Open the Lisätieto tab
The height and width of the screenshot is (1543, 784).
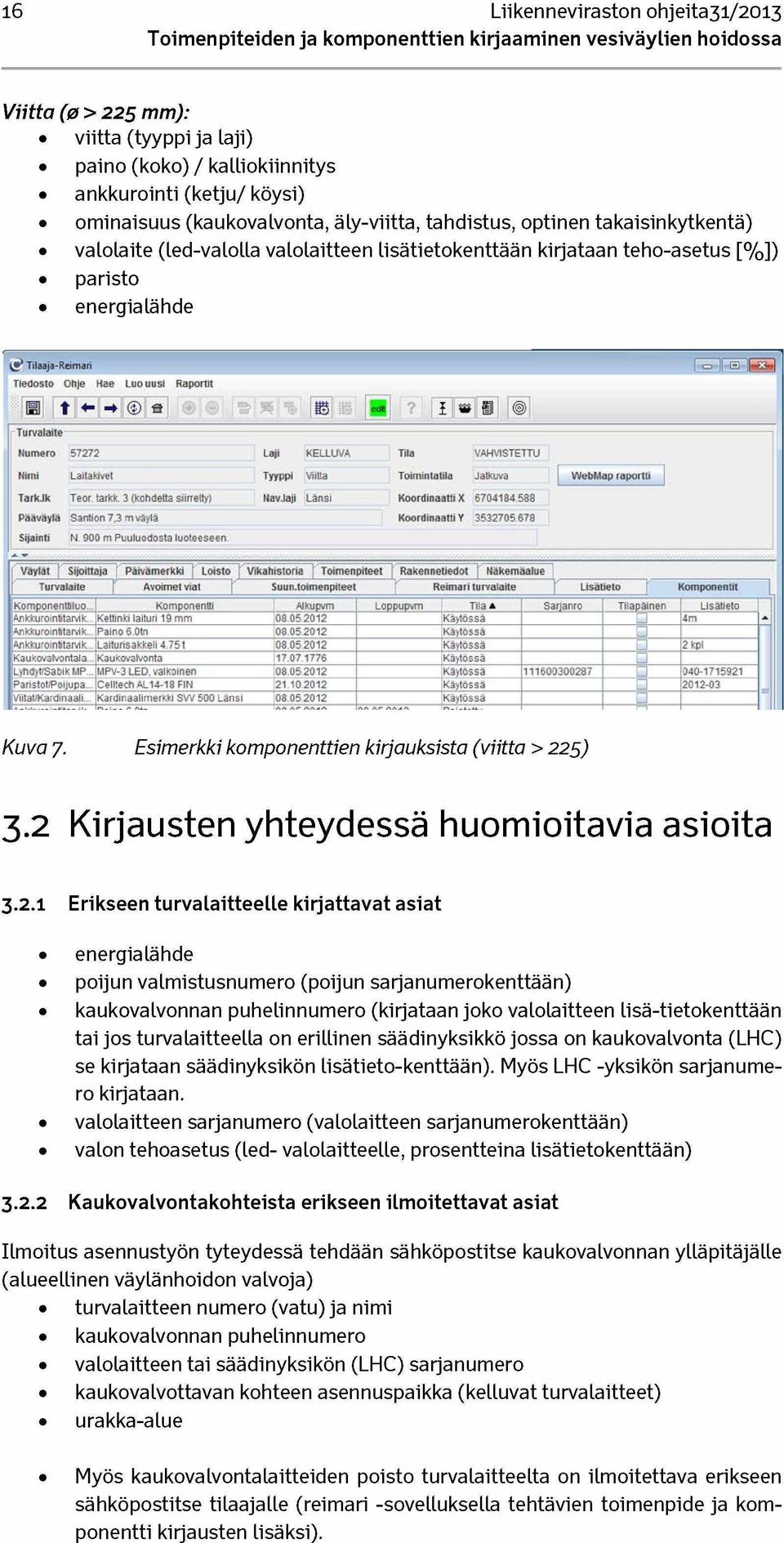600,586
